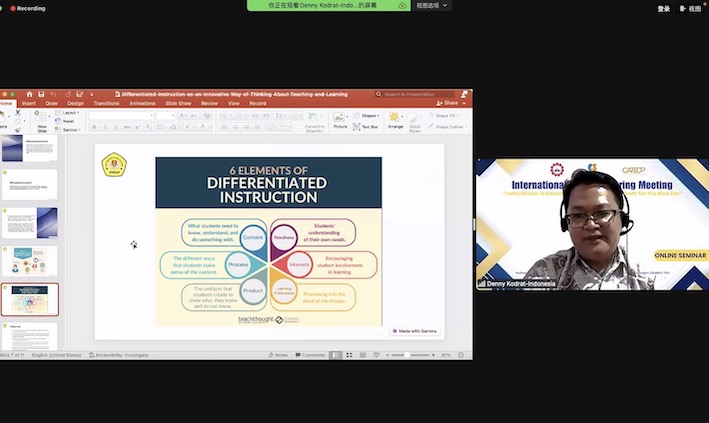
Task: Open the font name combo box
Action: (121, 116)
